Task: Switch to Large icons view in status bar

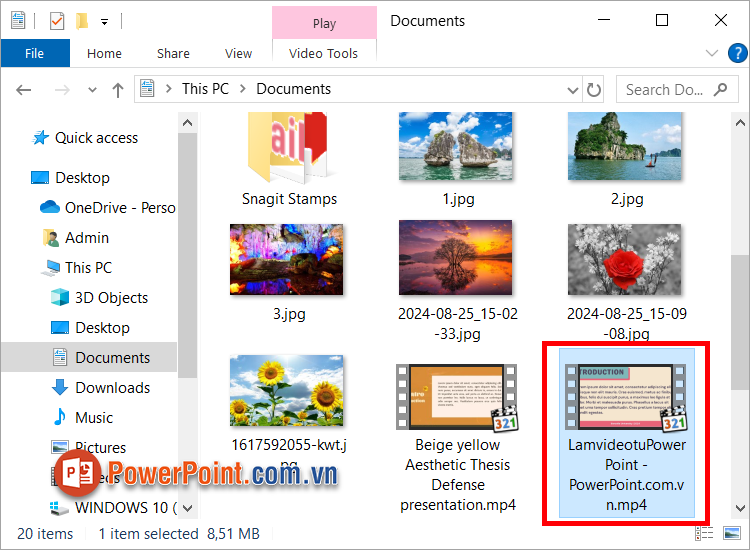Action: [732, 533]
